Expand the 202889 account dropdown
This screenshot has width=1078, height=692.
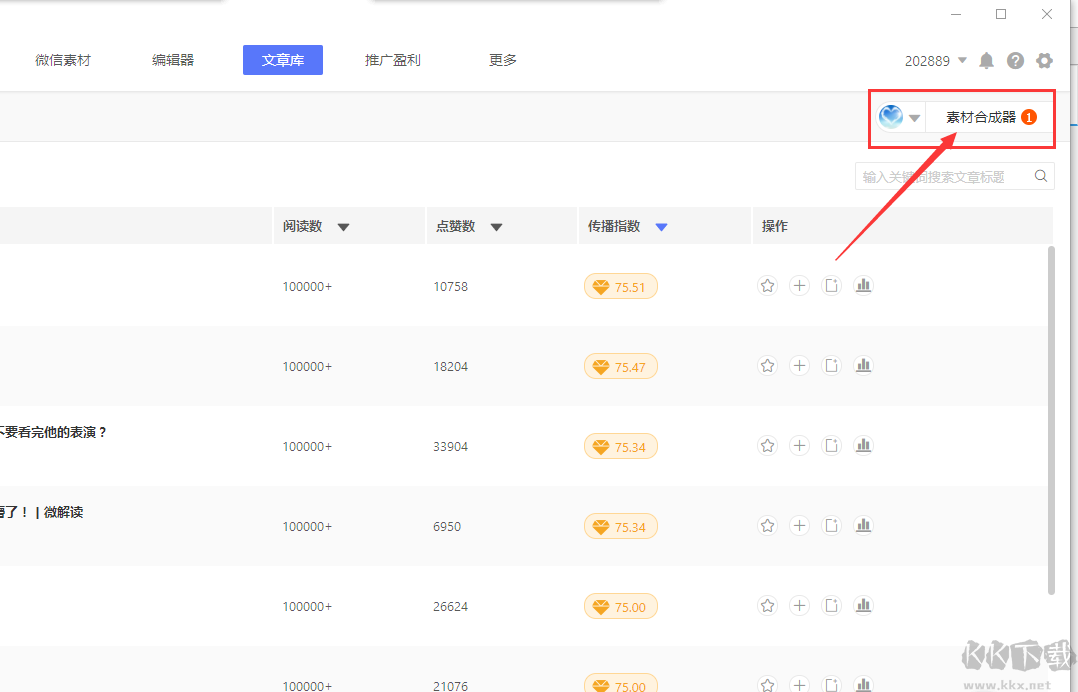click(x=962, y=61)
